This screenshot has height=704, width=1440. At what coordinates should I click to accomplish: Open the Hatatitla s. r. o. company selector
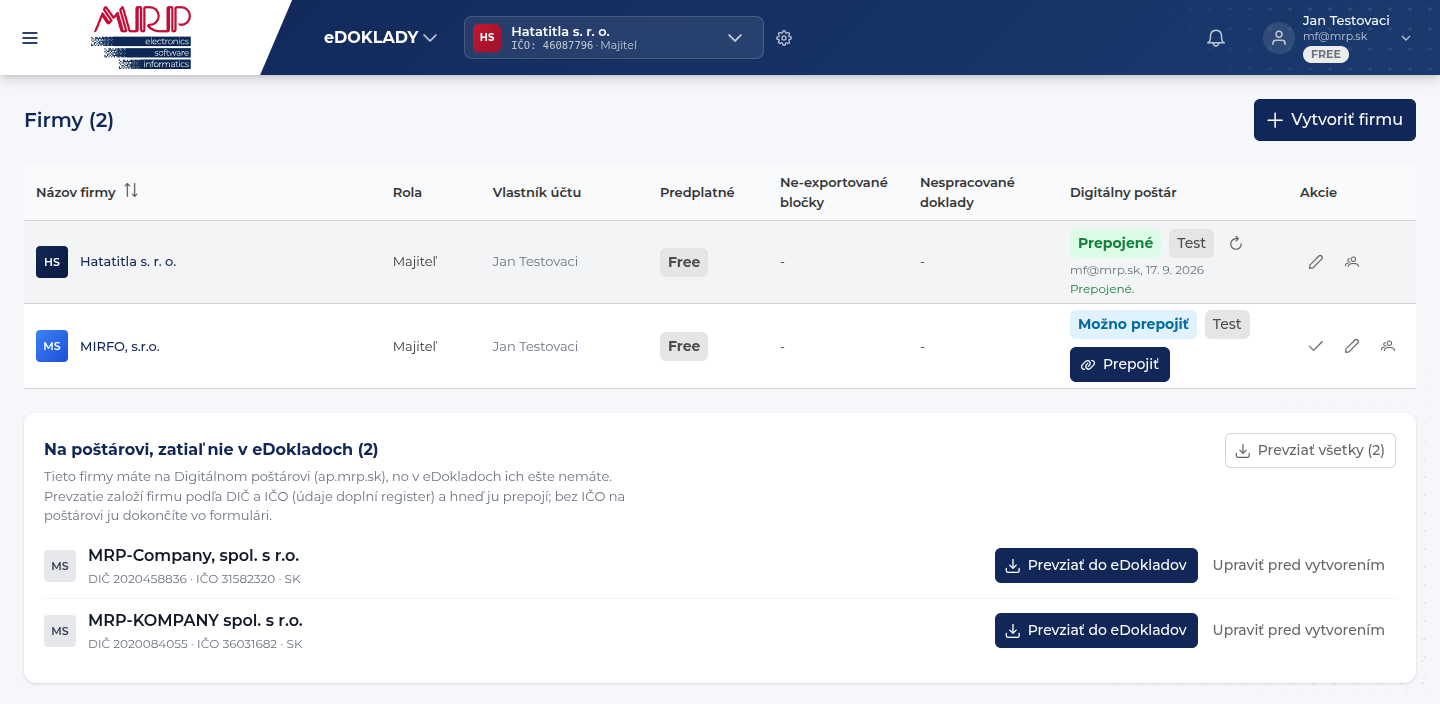614,38
